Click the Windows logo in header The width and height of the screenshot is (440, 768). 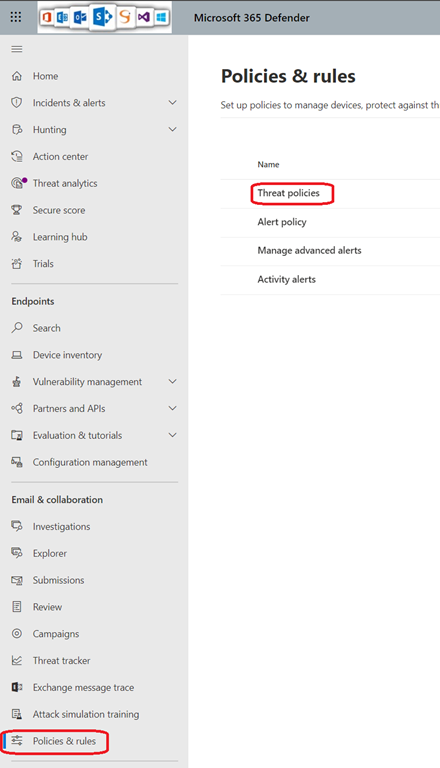161,18
